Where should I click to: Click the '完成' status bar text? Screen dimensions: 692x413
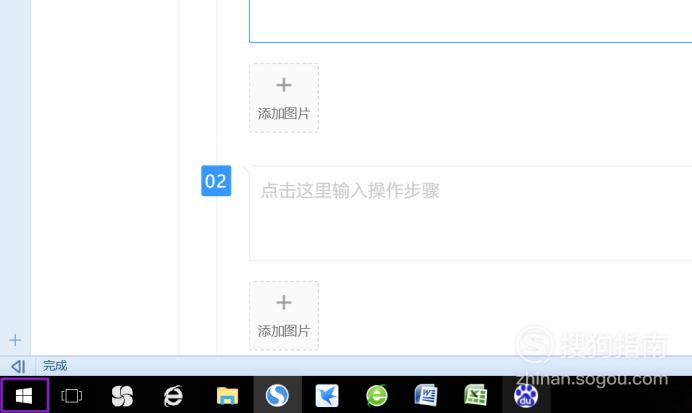tap(55, 366)
